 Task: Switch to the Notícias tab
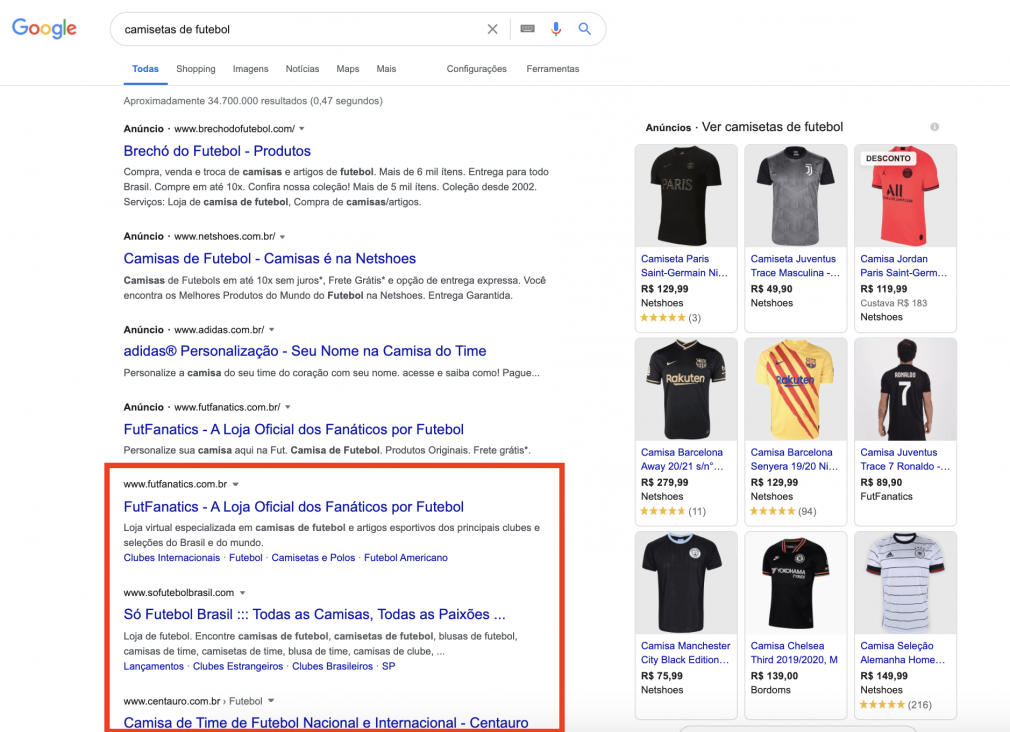[x=302, y=69]
